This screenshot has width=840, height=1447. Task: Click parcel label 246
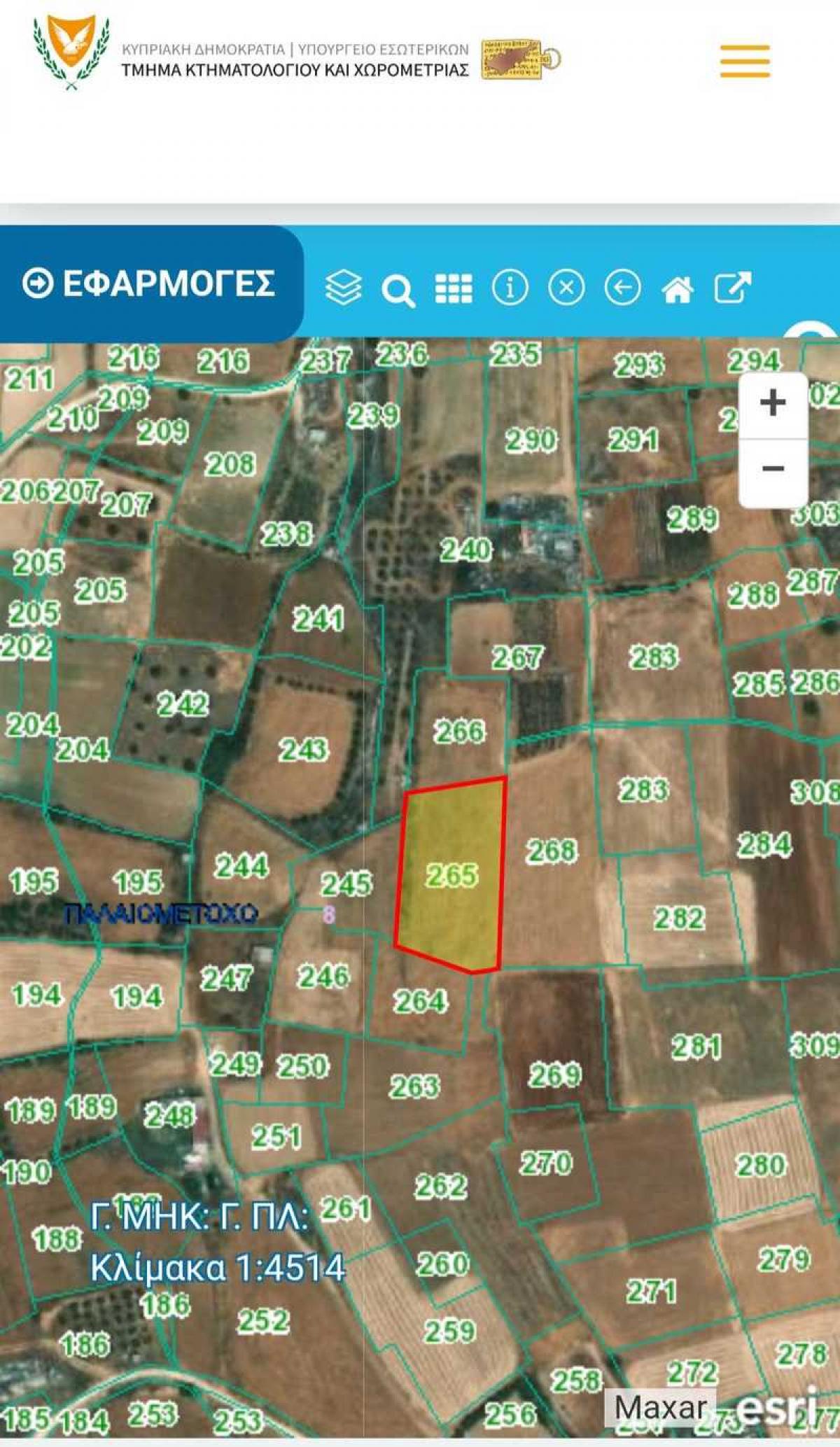pyautogui.click(x=323, y=977)
